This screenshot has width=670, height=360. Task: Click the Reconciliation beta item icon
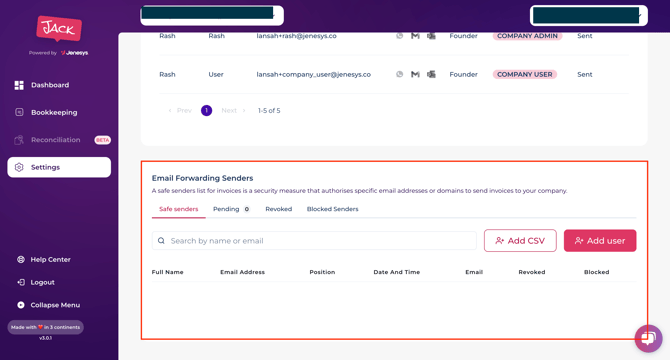19,140
